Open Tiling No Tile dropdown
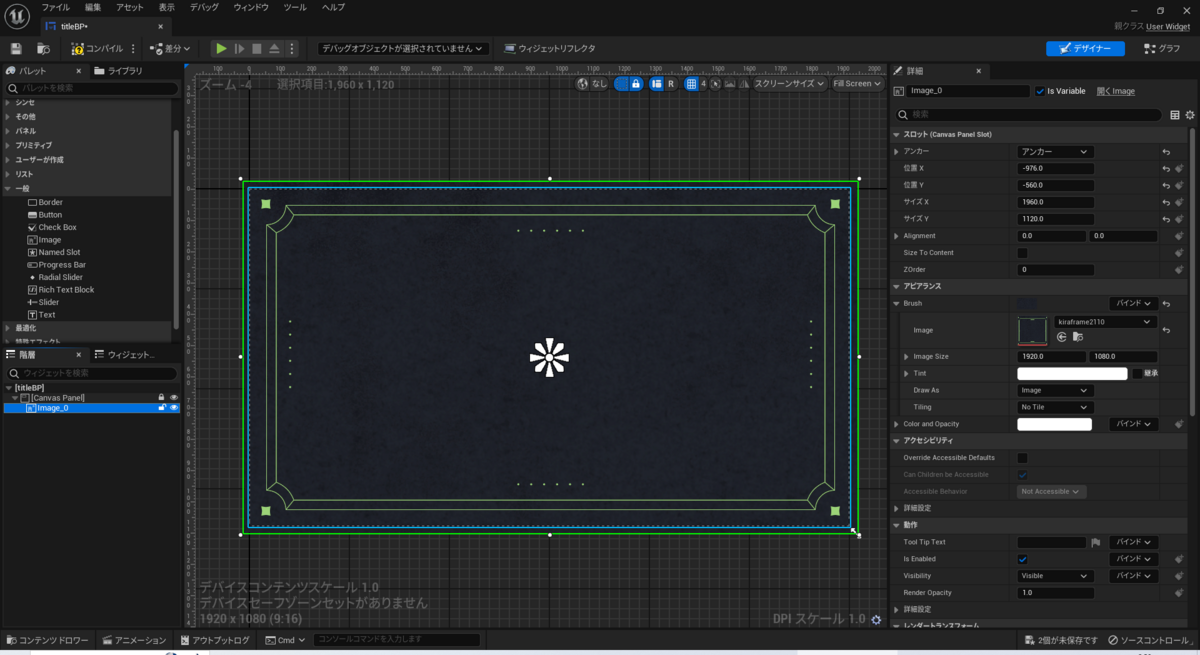The image size is (1200, 655). point(1054,407)
